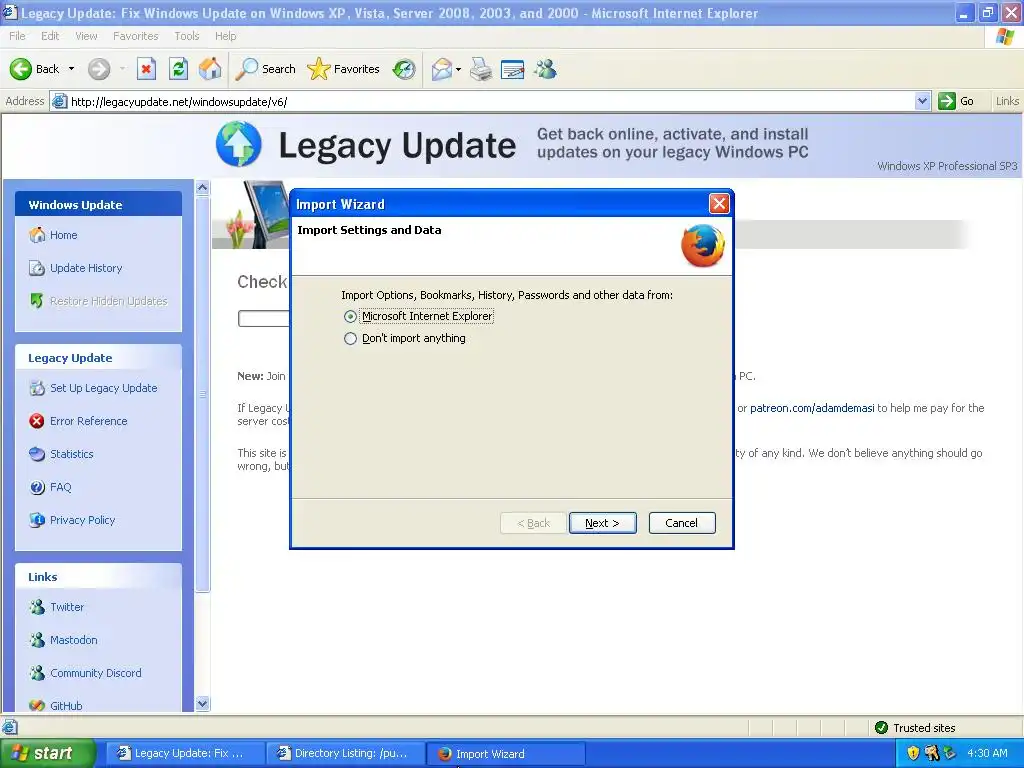The height and width of the screenshot is (768, 1024).
Task: Click the Trusted sites status indicator
Action: pyautogui.click(x=914, y=728)
